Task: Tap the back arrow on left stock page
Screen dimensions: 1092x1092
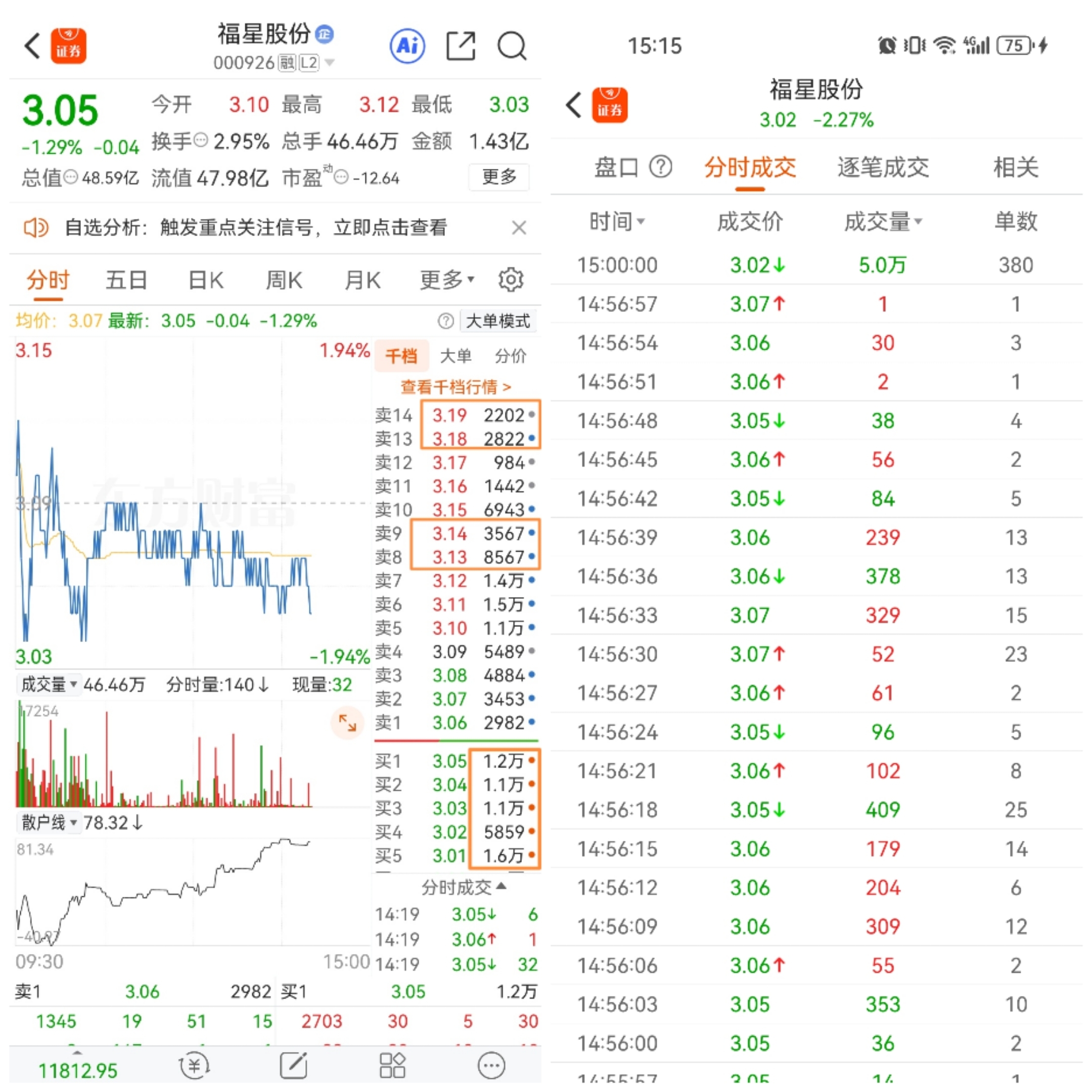Action: click(x=33, y=46)
